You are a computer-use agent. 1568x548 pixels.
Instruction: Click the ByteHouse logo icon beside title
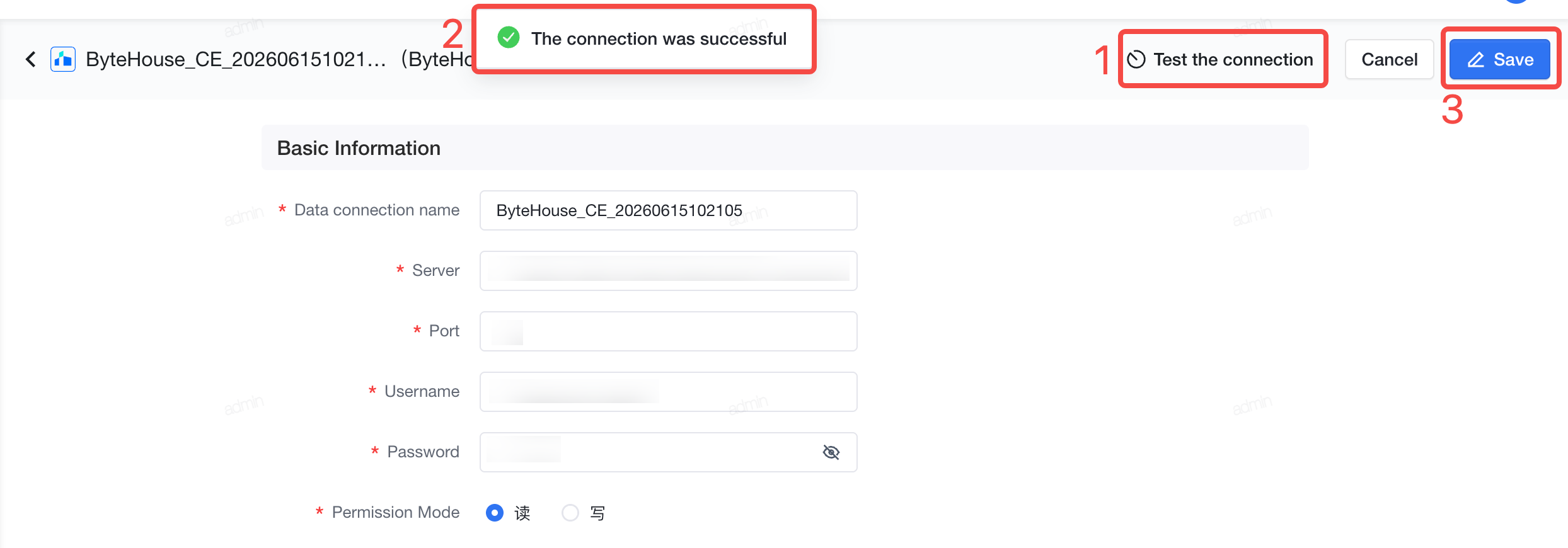[63, 59]
